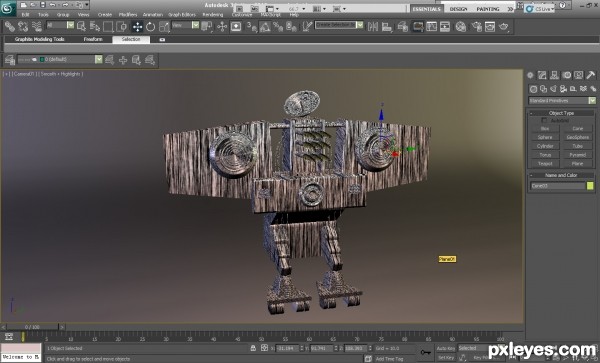This screenshot has width=600, height=363.
Task: Open the Create menu
Action: (104, 15)
